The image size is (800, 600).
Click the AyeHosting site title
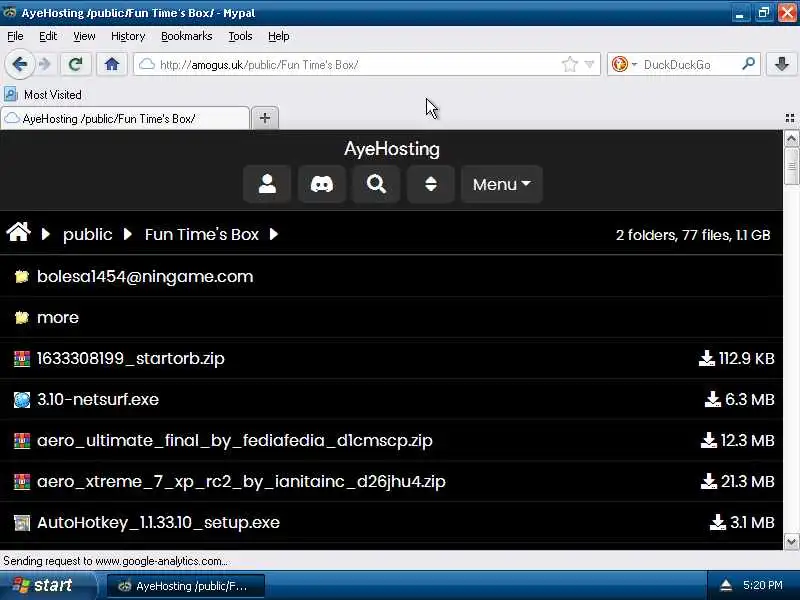[392, 149]
